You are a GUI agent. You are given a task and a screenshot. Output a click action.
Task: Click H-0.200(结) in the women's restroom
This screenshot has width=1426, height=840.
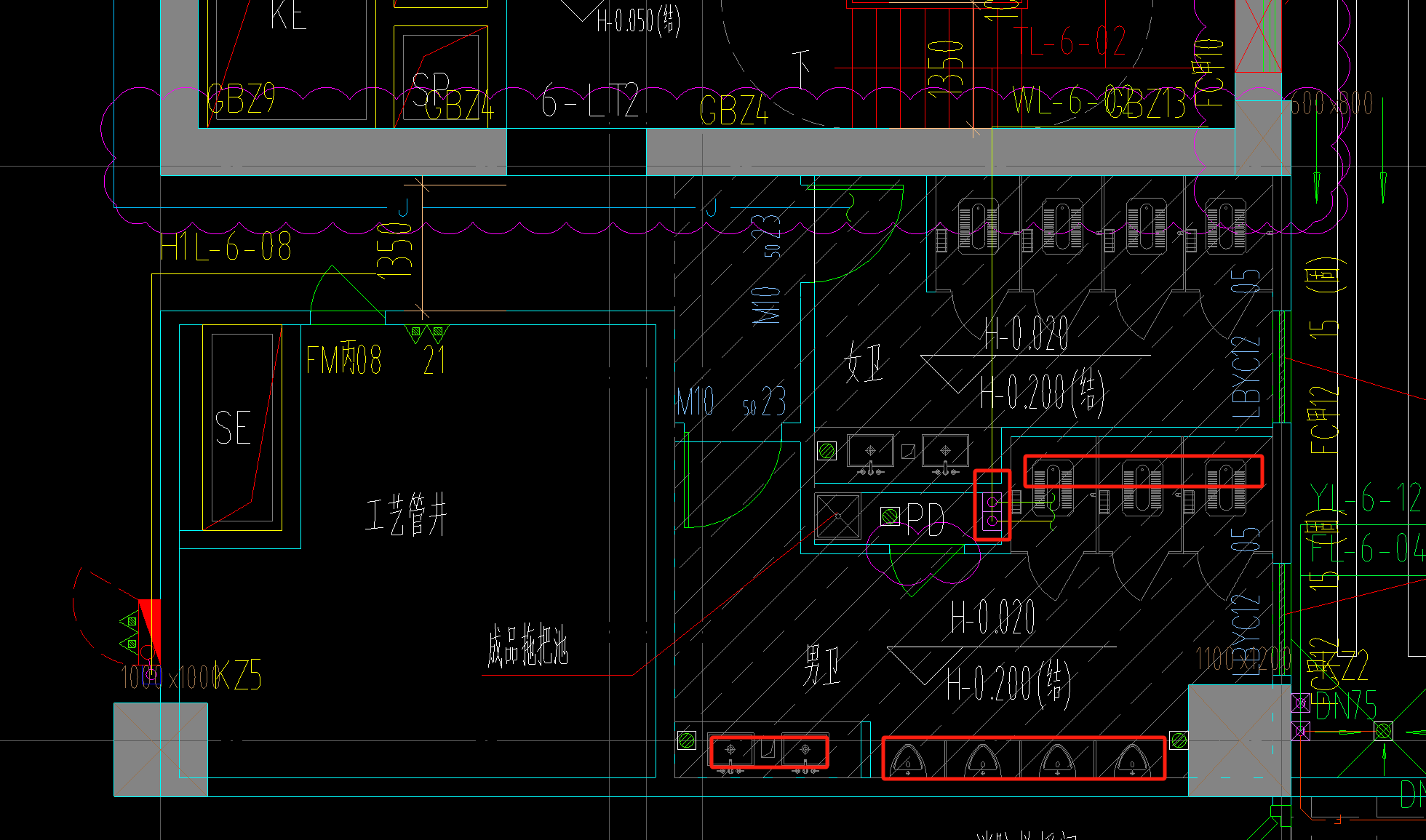[x=1043, y=392]
